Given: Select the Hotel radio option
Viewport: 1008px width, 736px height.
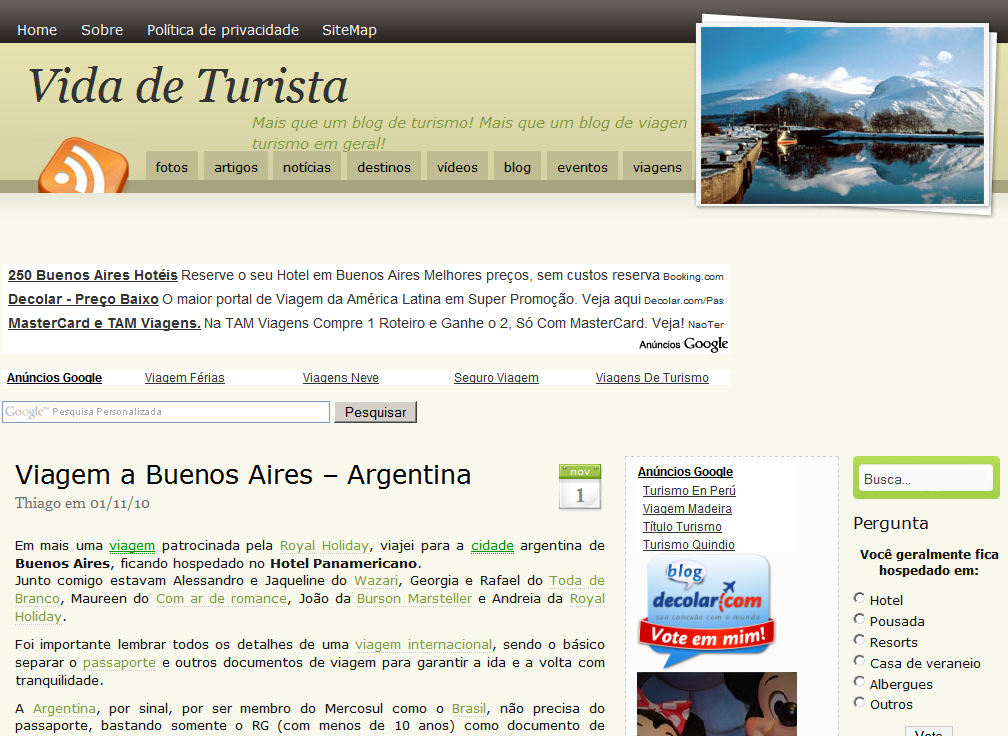Looking at the screenshot, I should point(860,598).
